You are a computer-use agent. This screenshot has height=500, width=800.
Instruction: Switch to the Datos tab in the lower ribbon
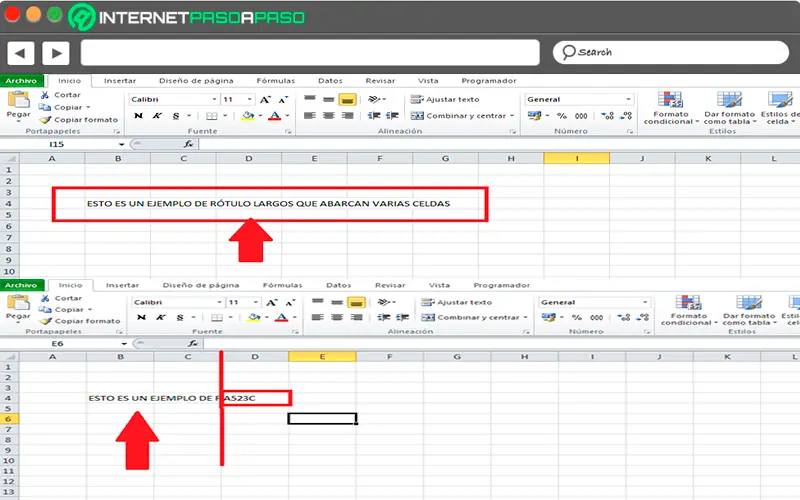(339, 285)
